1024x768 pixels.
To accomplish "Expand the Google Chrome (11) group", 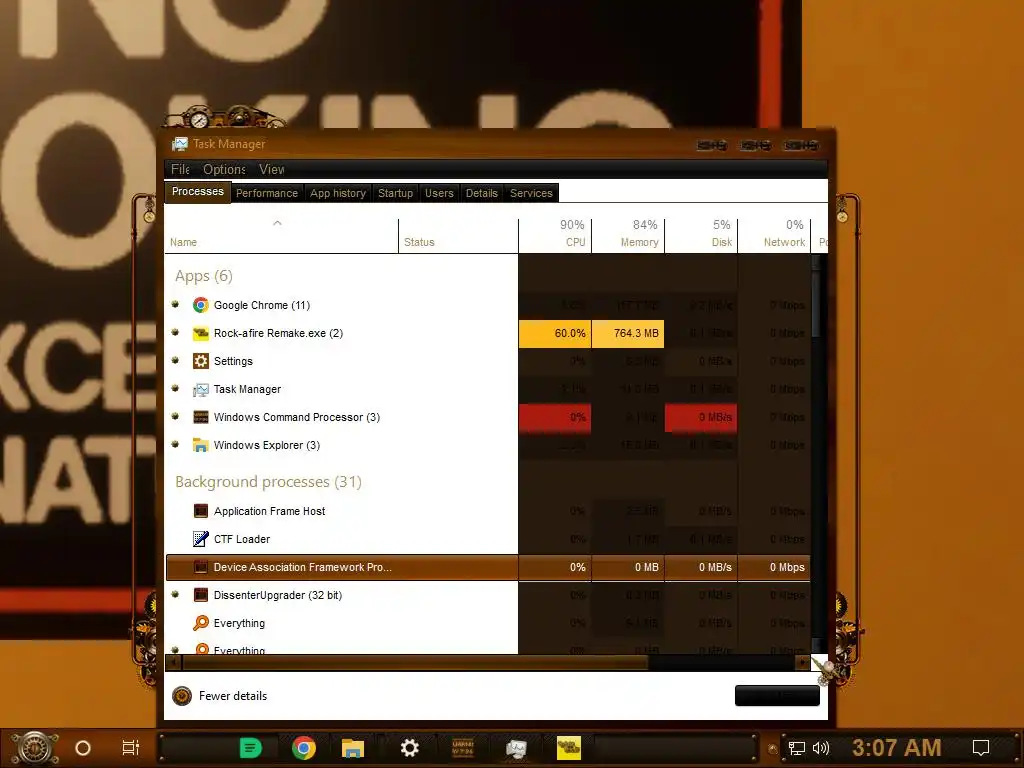I will [x=175, y=304].
